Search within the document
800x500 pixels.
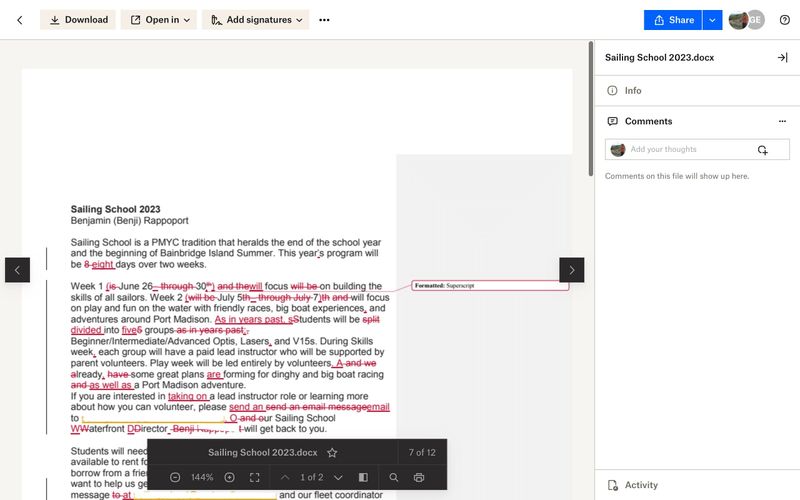tap(393, 478)
